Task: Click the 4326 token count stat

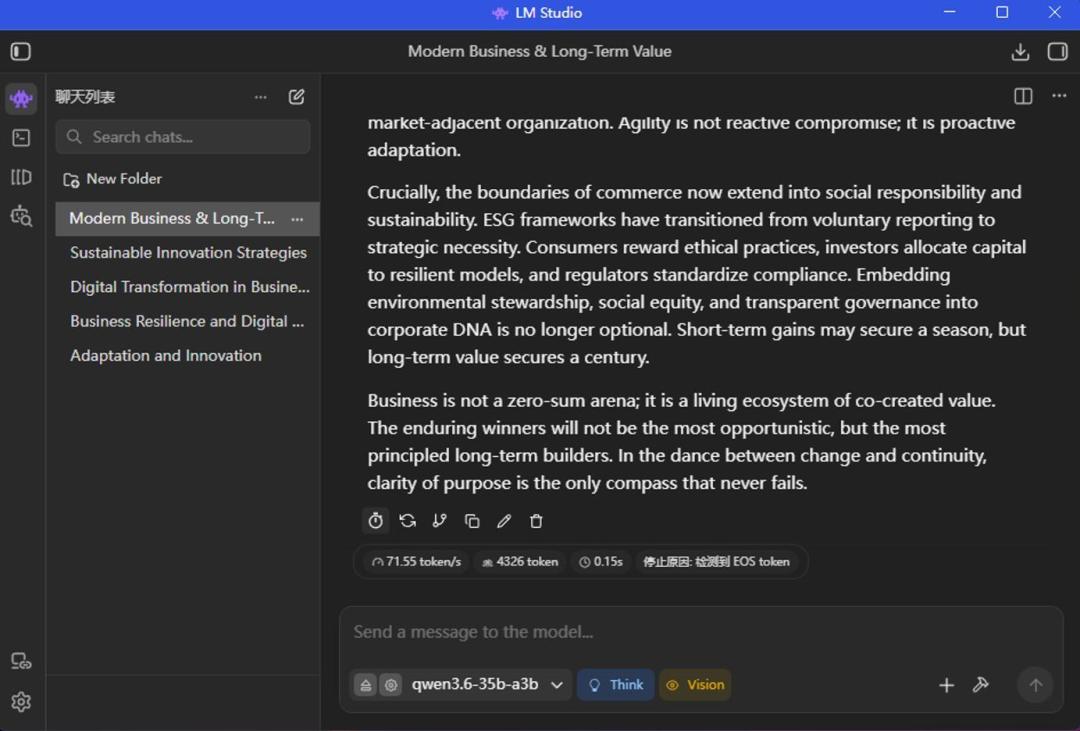Action: pyautogui.click(x=520, y=562)
